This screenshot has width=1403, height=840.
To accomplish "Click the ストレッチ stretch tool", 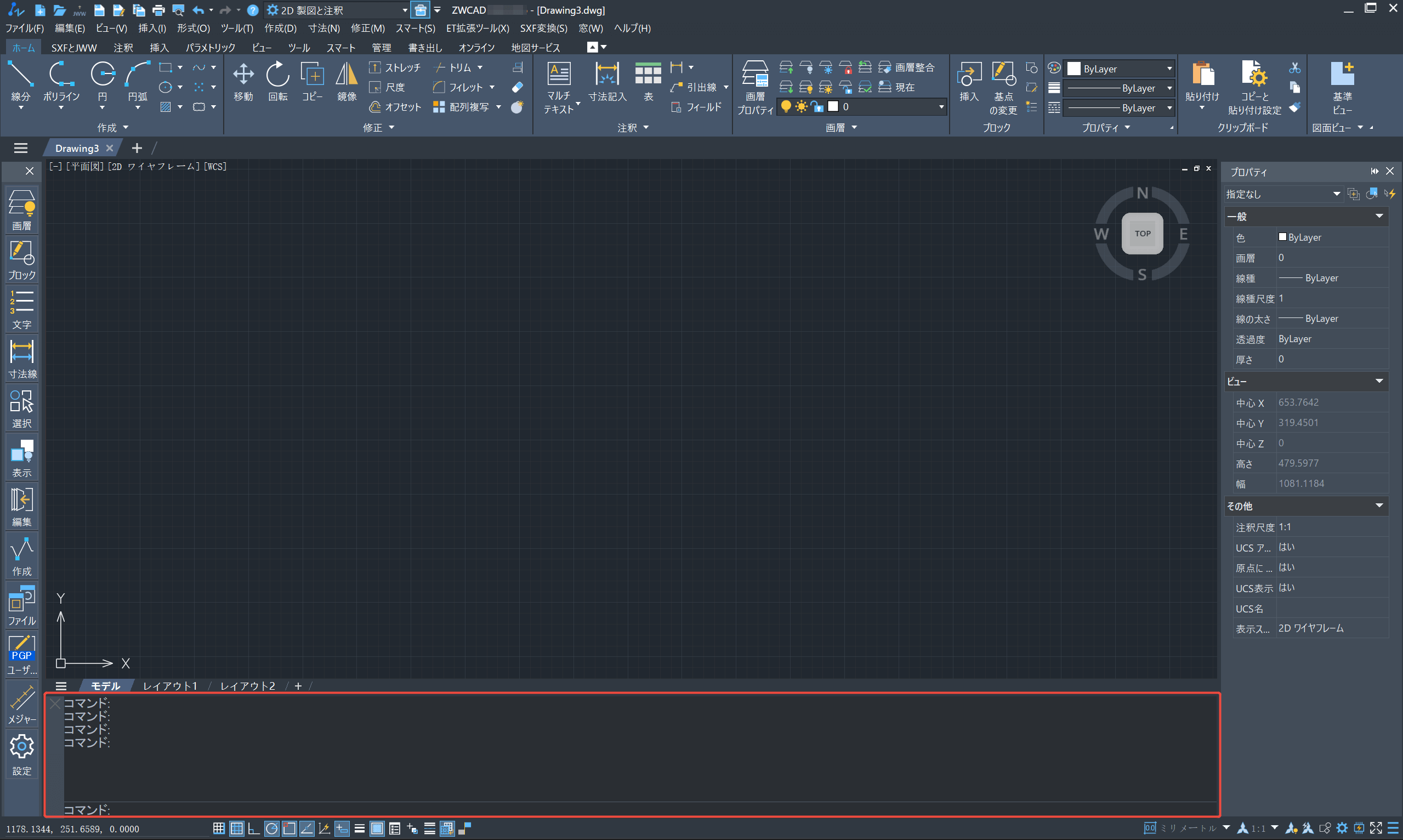I will (395, 67).
